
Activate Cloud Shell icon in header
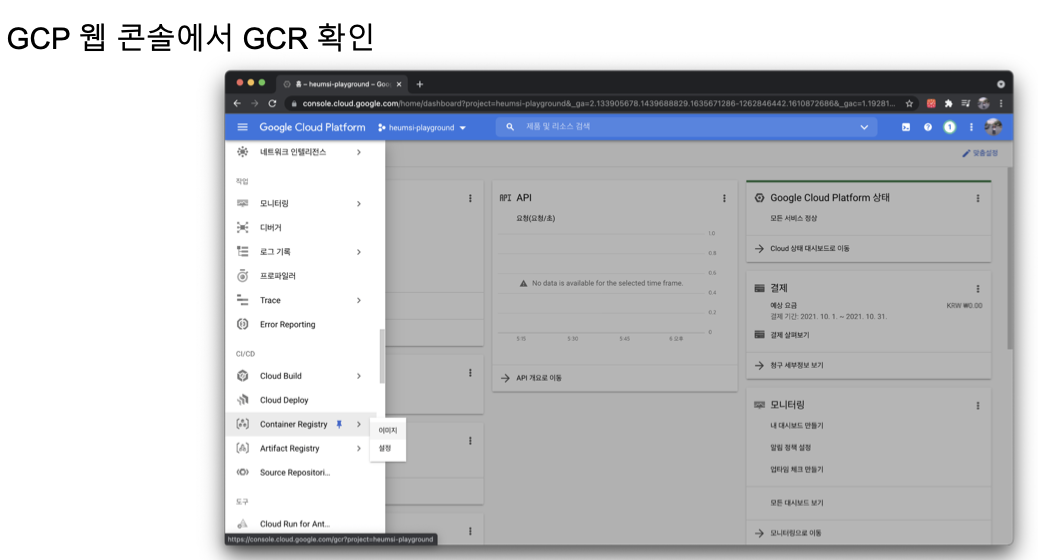(x=906, y=127)
